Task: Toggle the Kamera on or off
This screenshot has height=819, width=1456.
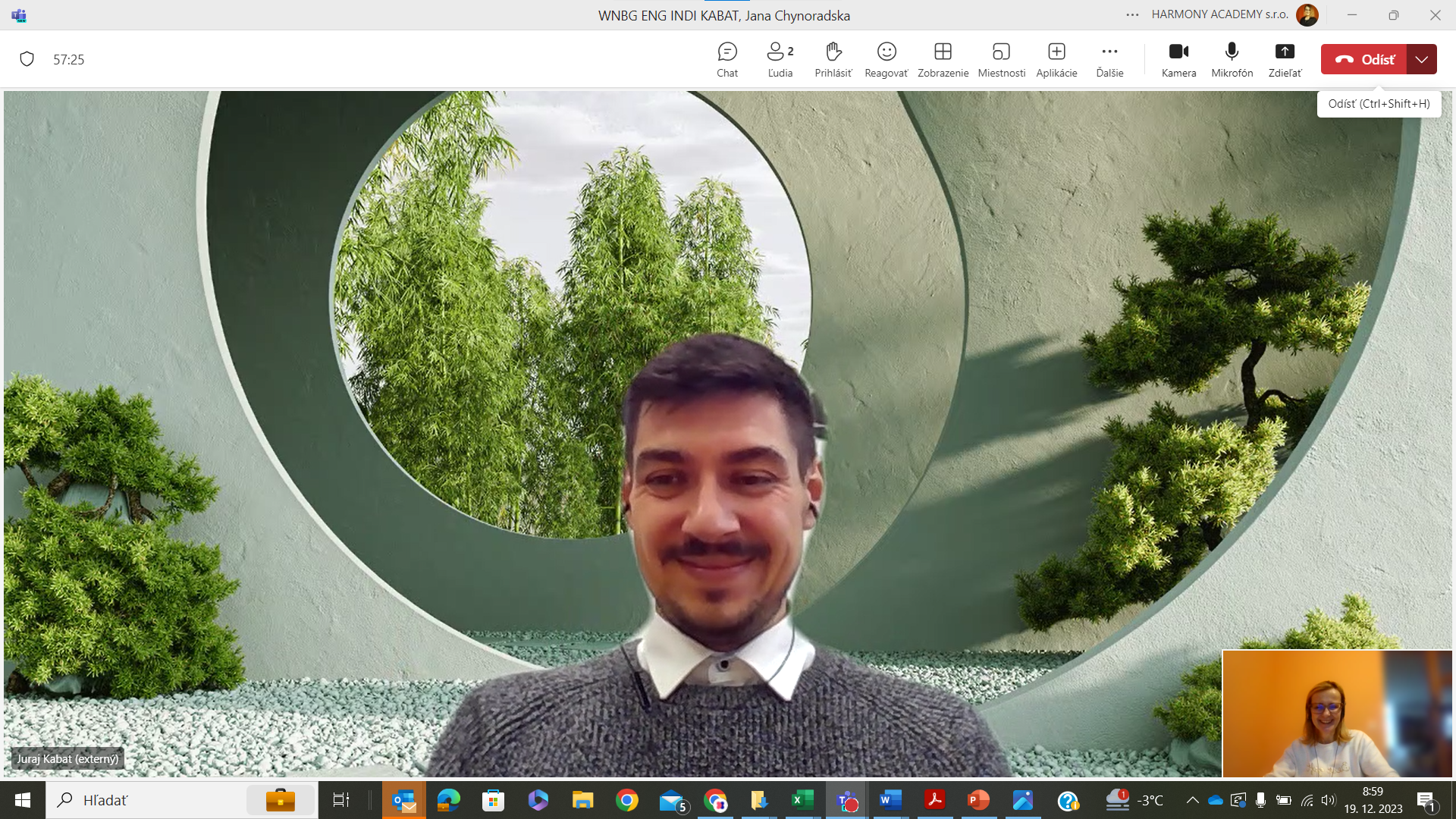Action: pos(1178,59)
